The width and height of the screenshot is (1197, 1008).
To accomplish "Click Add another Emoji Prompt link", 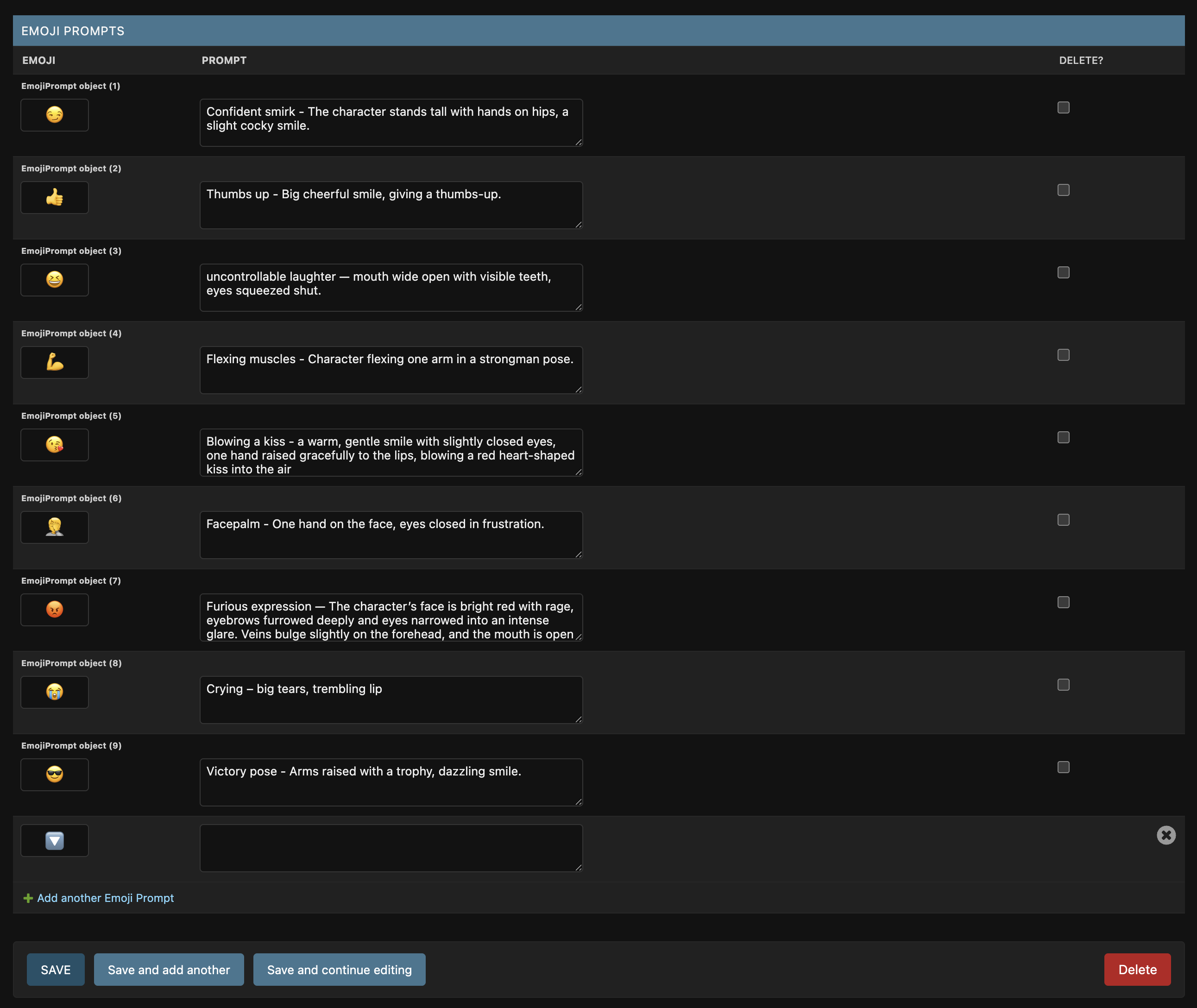I will pyautogui.click(x=105, y=898).
